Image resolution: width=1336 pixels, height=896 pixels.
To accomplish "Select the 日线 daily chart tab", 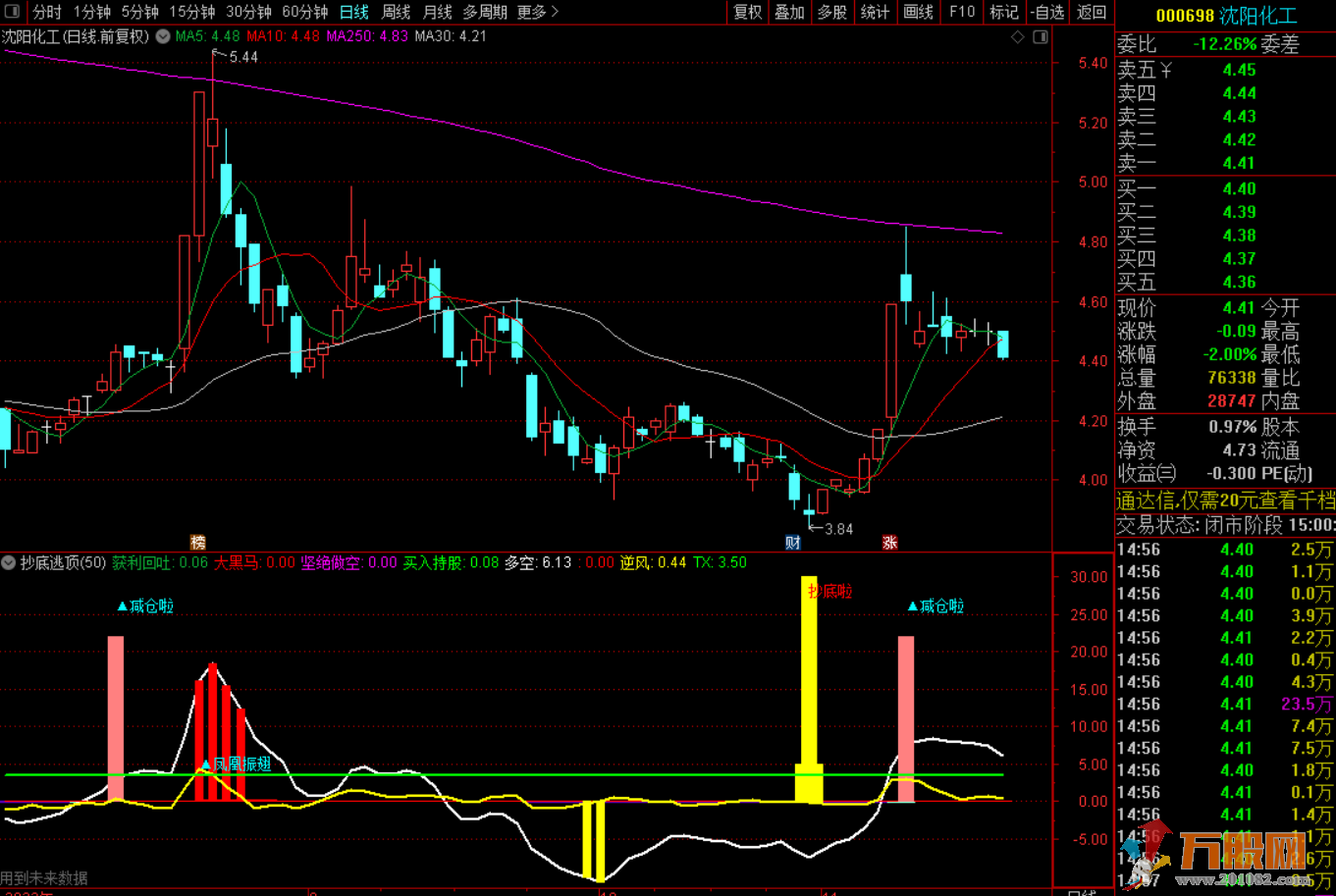I will click(x=353, y=12).
